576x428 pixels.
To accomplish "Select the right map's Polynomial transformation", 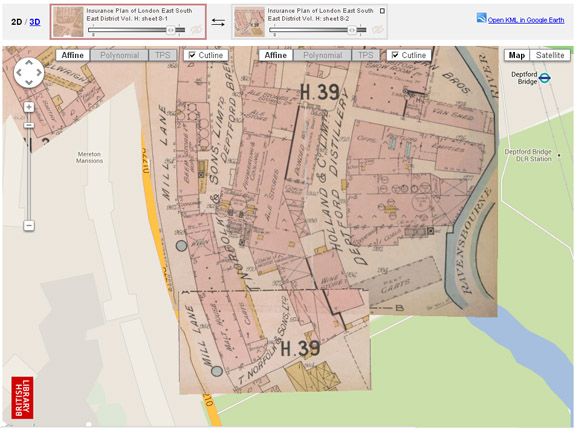I will click(323, 55).
